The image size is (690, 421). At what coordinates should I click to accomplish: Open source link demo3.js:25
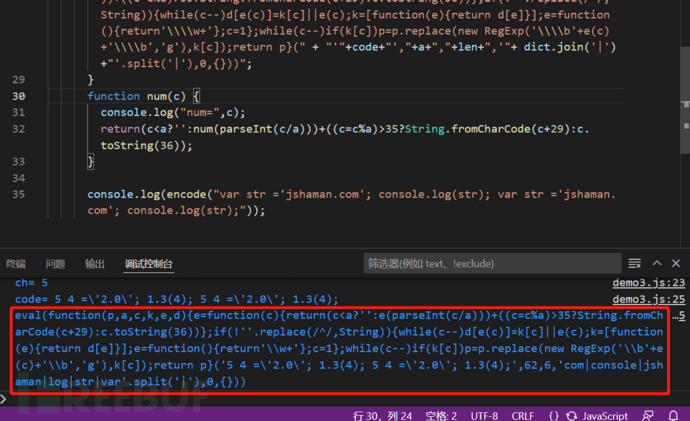pos(649,300)
